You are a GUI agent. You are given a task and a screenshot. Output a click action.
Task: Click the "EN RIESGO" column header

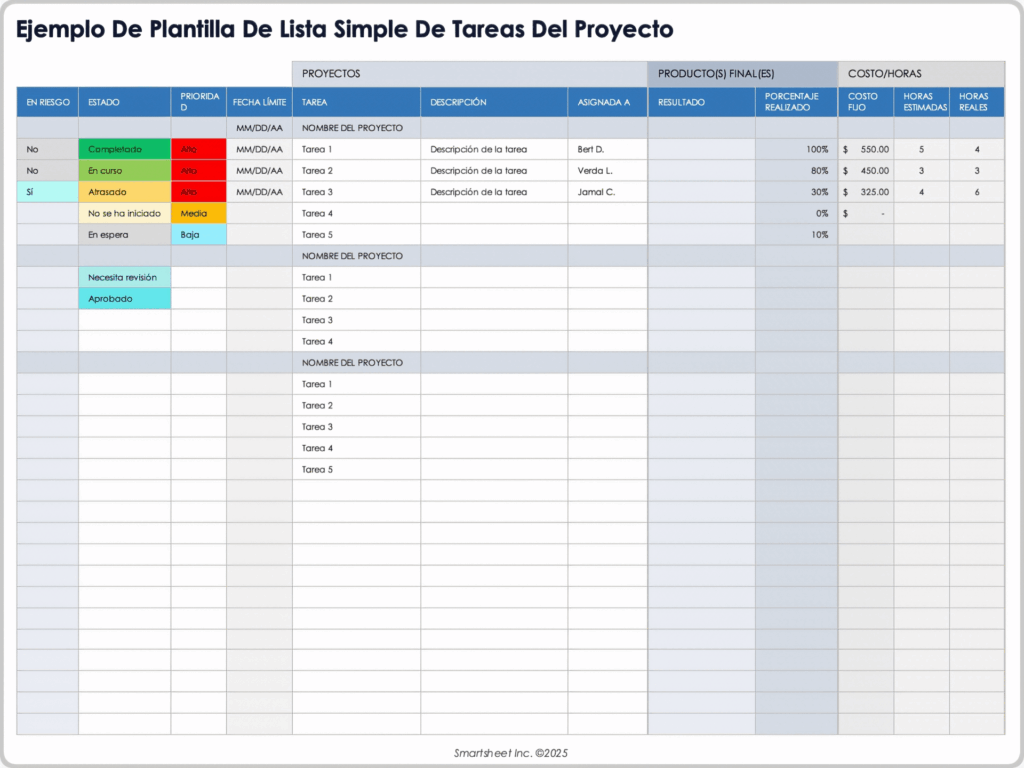[47, 102]
